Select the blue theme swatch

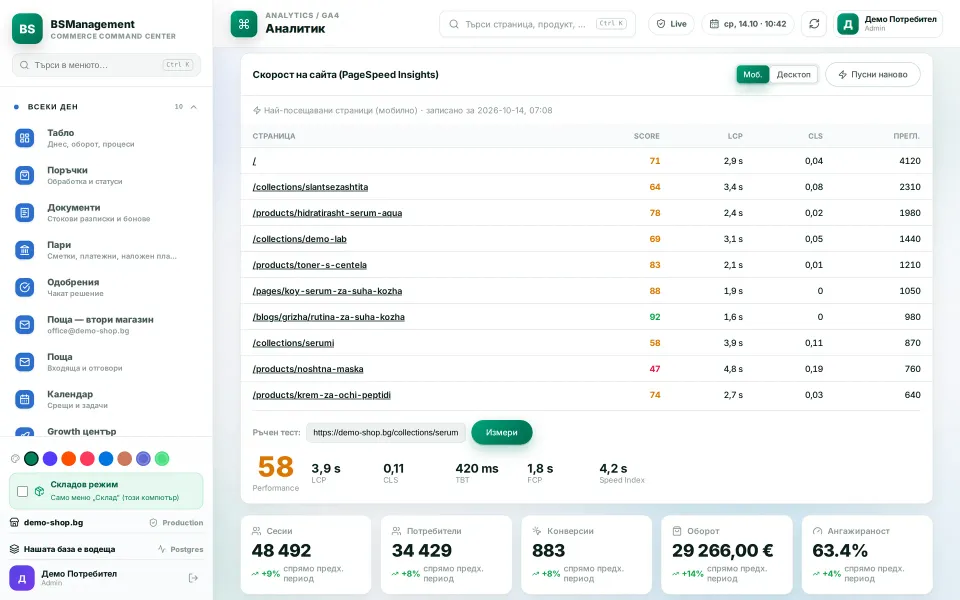coord(106,459)
